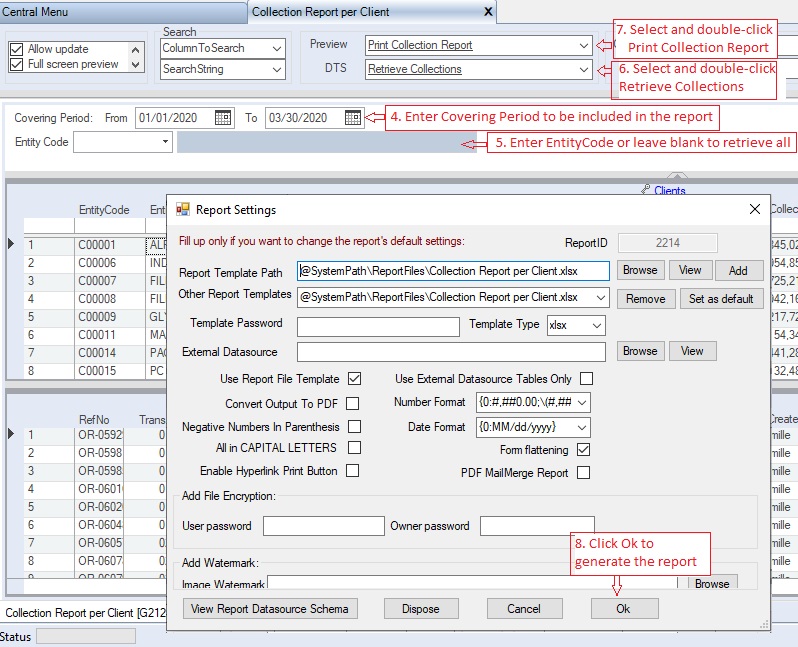Enable All in CAPITAL LETTERS option
This screenshot has width=798, height=647.
tap(354, 447)
